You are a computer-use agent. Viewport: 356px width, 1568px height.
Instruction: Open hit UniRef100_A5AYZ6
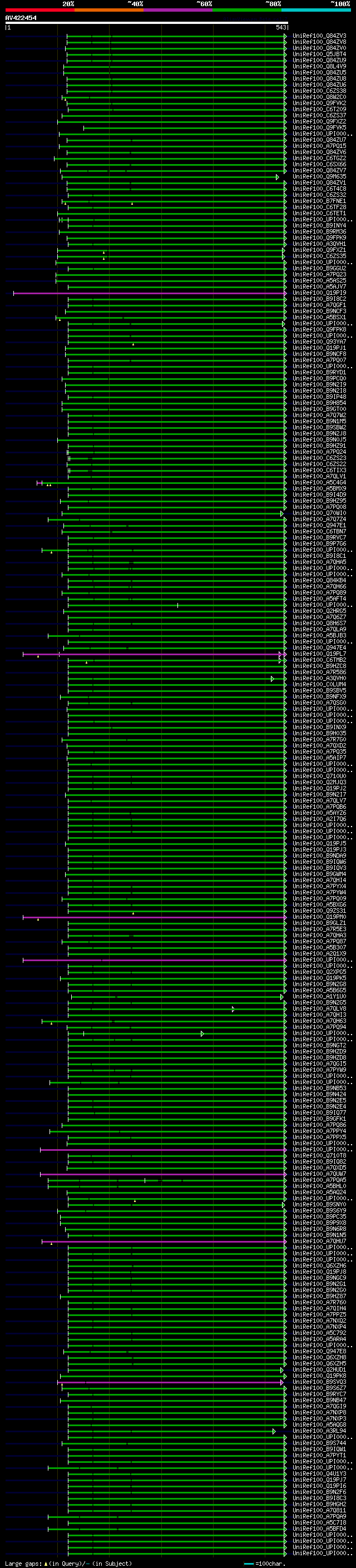(319, 813)
